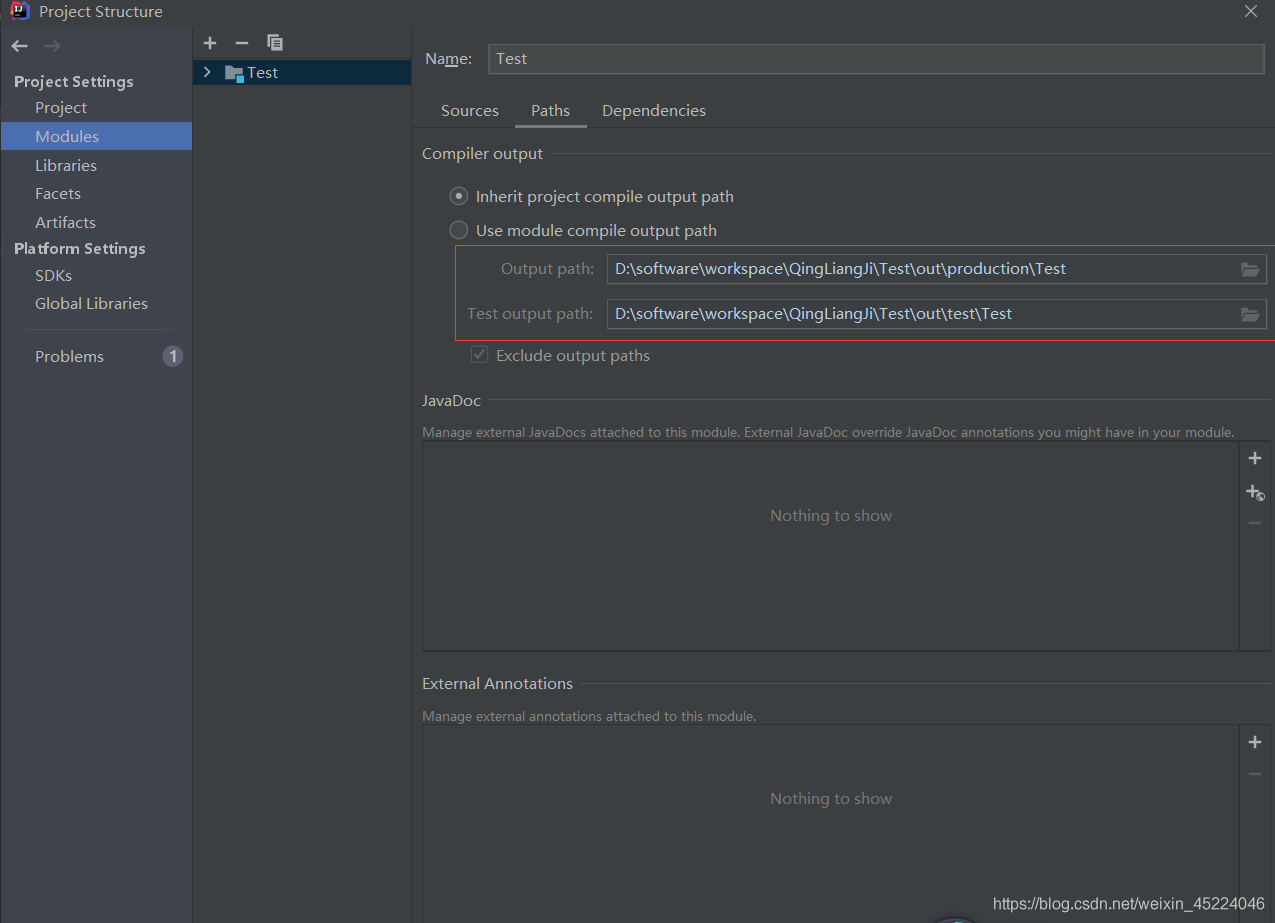The height and width of the screenshot is (923, 1275).
Task: Go to SDKs under Platform Settings
Action: click(x=53, y=275)
